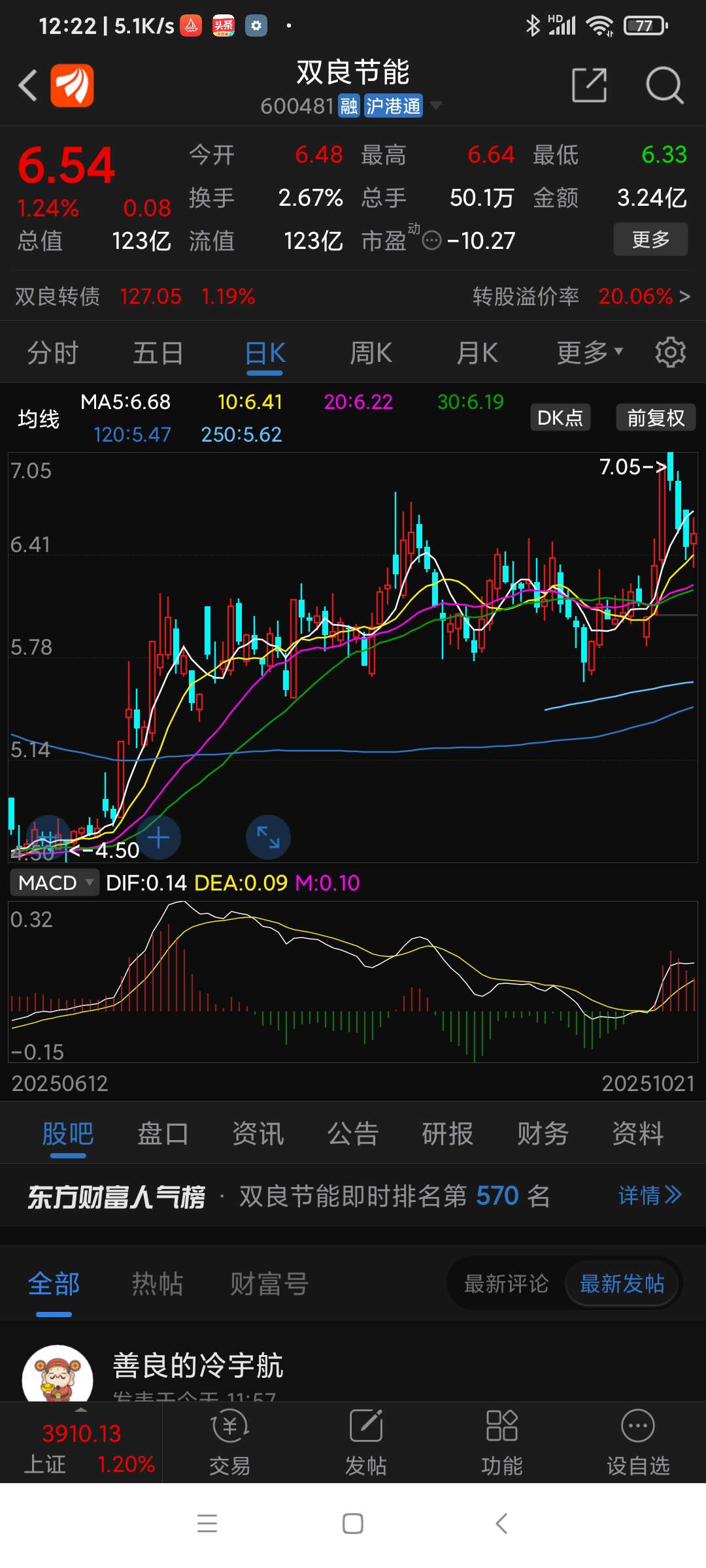Select 全部 posts filter
Screen dimensions: 706x1568
pos(54,1284)
